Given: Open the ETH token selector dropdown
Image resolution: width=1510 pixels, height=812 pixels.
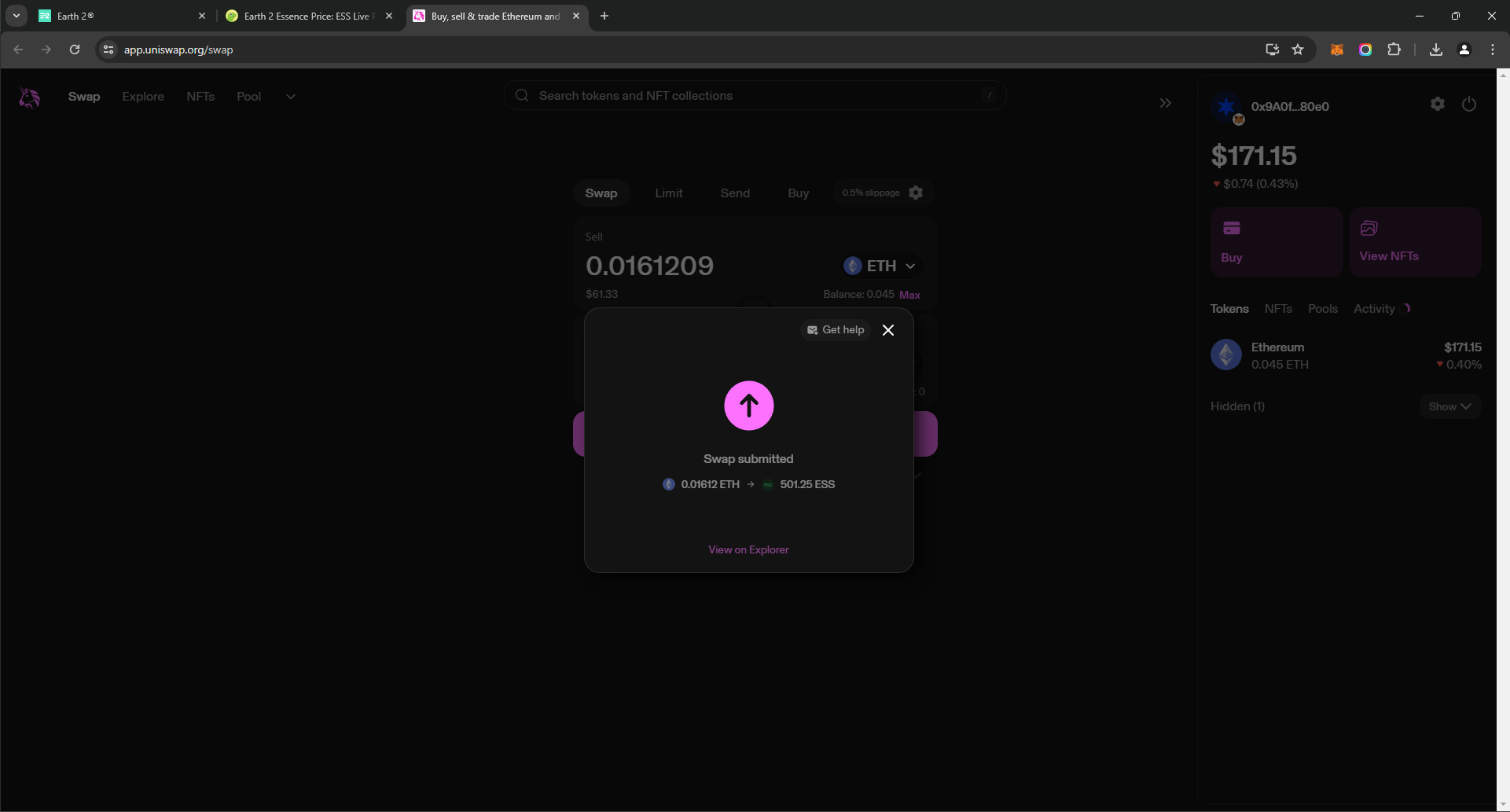Looking at the screenshot, I should [880, 266].
